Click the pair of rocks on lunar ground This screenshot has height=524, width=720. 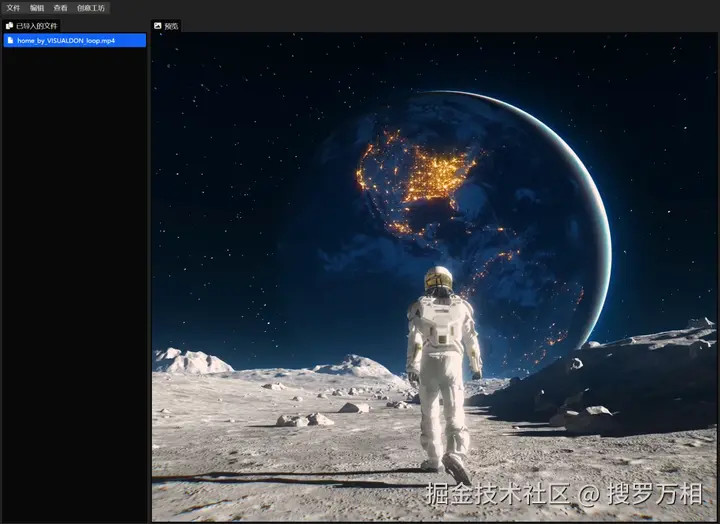305,419
